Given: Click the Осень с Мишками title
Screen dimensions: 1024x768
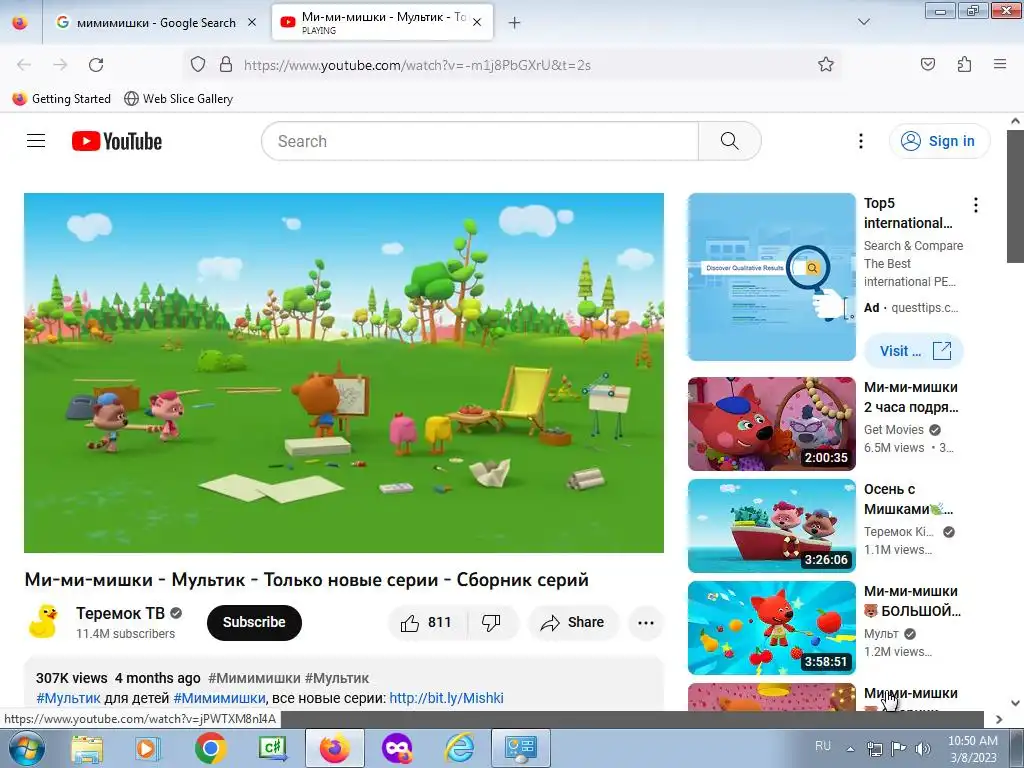Looking at the screenshot, I should tap(908, 499).
